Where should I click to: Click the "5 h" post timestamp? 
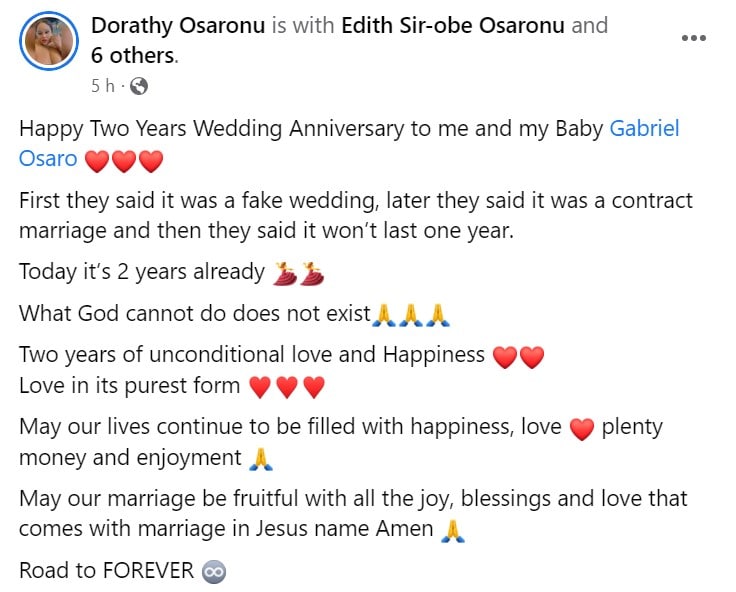click(103, 86)
